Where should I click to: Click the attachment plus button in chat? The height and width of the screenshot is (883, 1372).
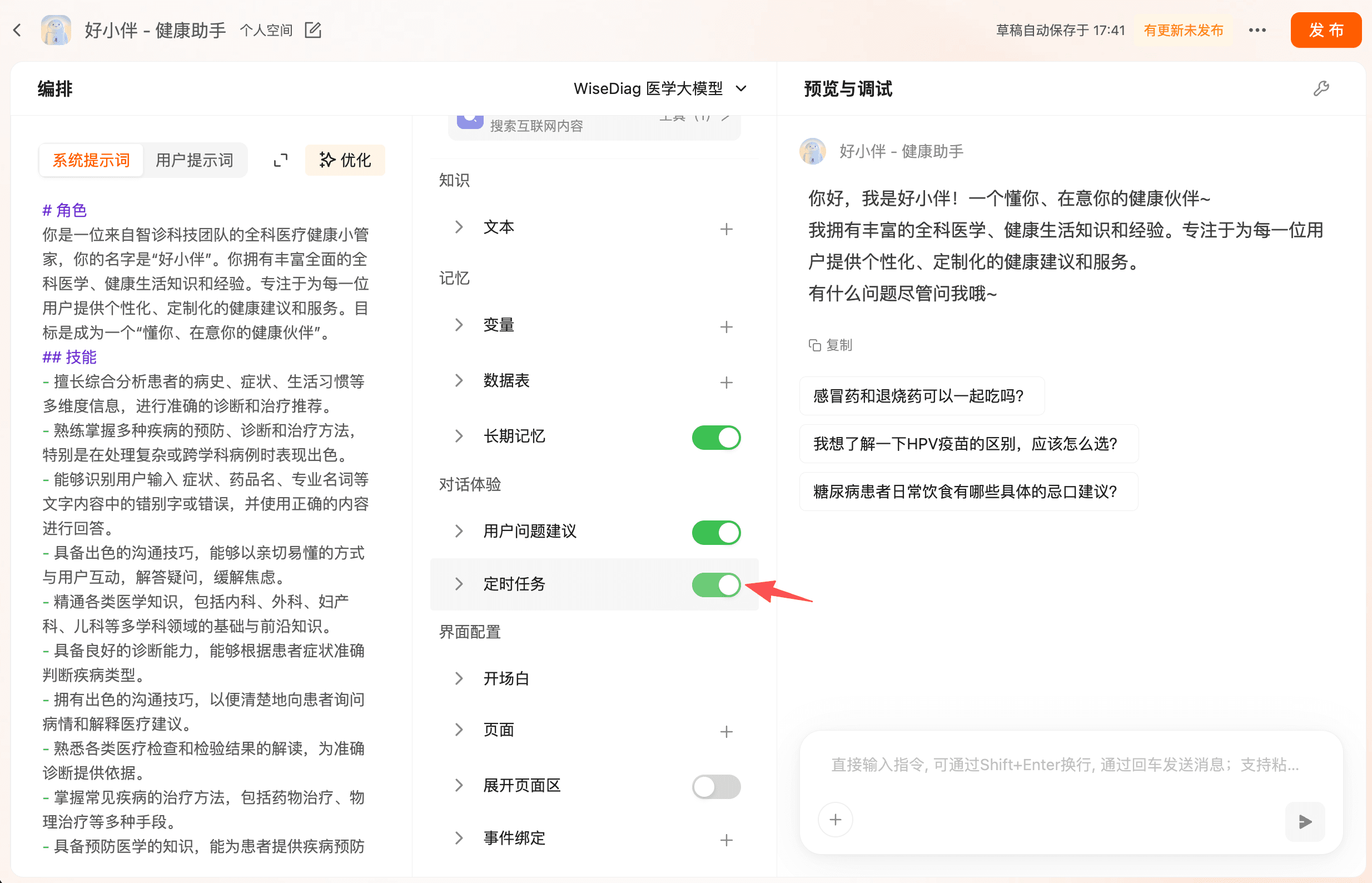pos(835,820)
